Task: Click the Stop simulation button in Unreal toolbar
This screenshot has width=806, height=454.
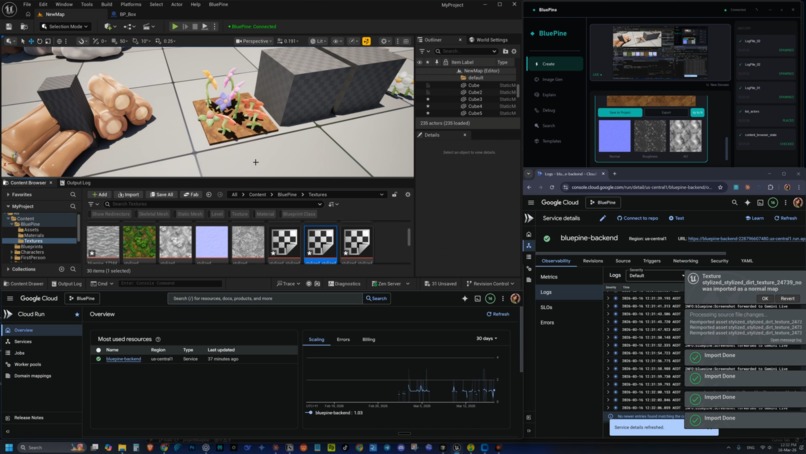Action: (195, 26)
